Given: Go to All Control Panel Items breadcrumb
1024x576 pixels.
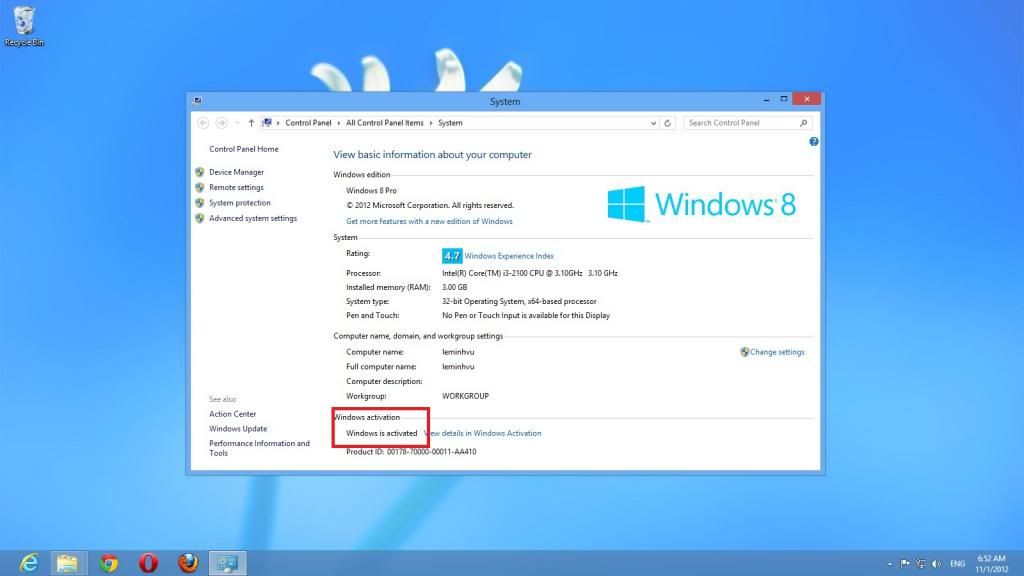Looking at the screenshot, I should point(385,123).
